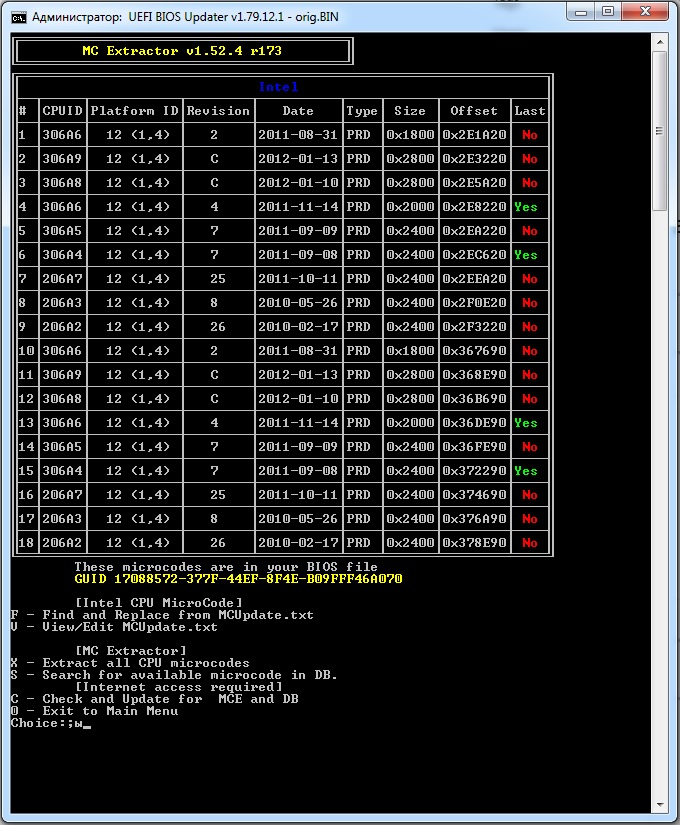Viewport: 680px width, 825px height.
Task: Click offset 0x374690 in row 16
Action: (x=474, y=495)
